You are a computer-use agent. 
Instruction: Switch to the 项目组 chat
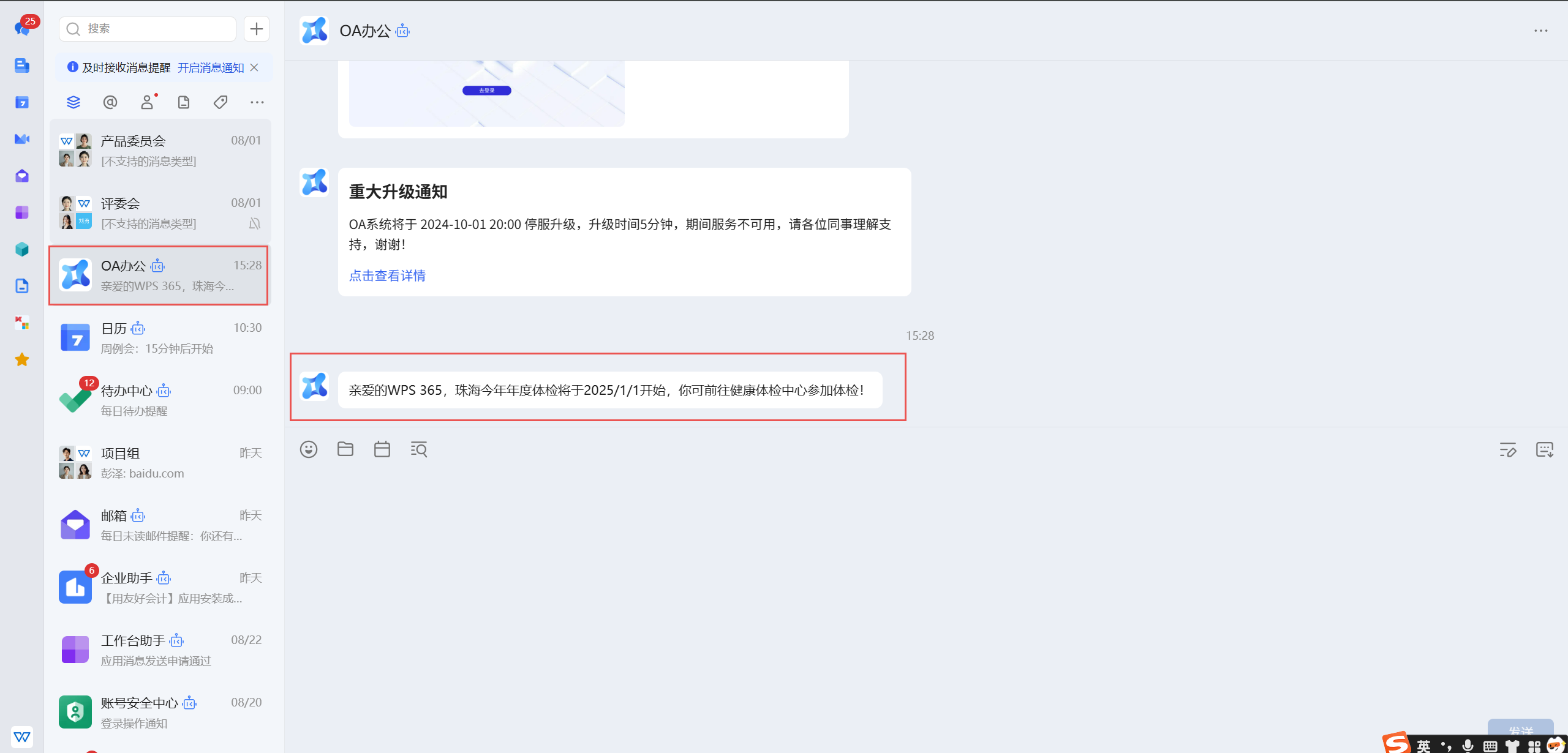pos(158,462)
